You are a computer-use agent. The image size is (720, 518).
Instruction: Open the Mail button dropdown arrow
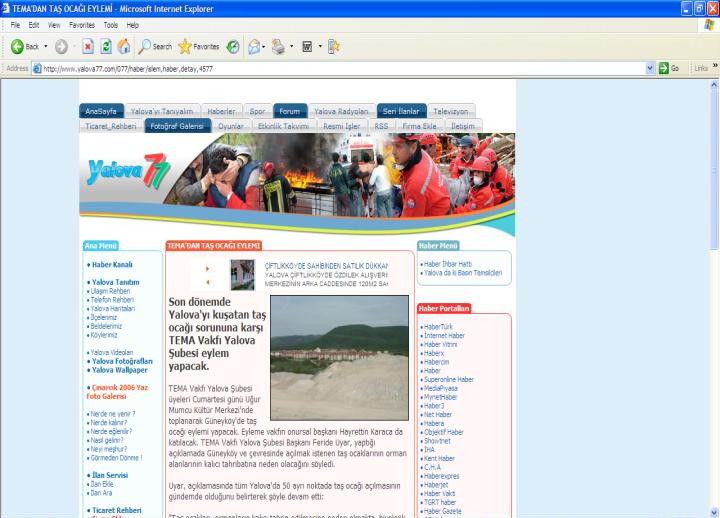(264, 46)
